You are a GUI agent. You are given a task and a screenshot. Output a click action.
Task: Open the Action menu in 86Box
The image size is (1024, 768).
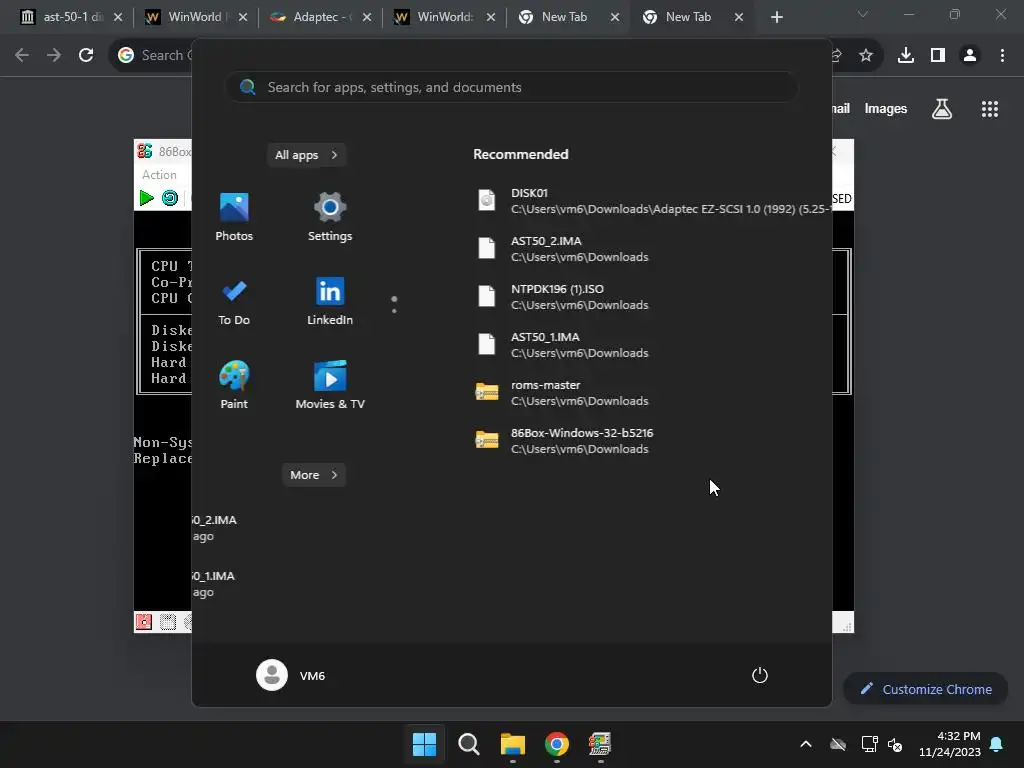pos(159,174)
